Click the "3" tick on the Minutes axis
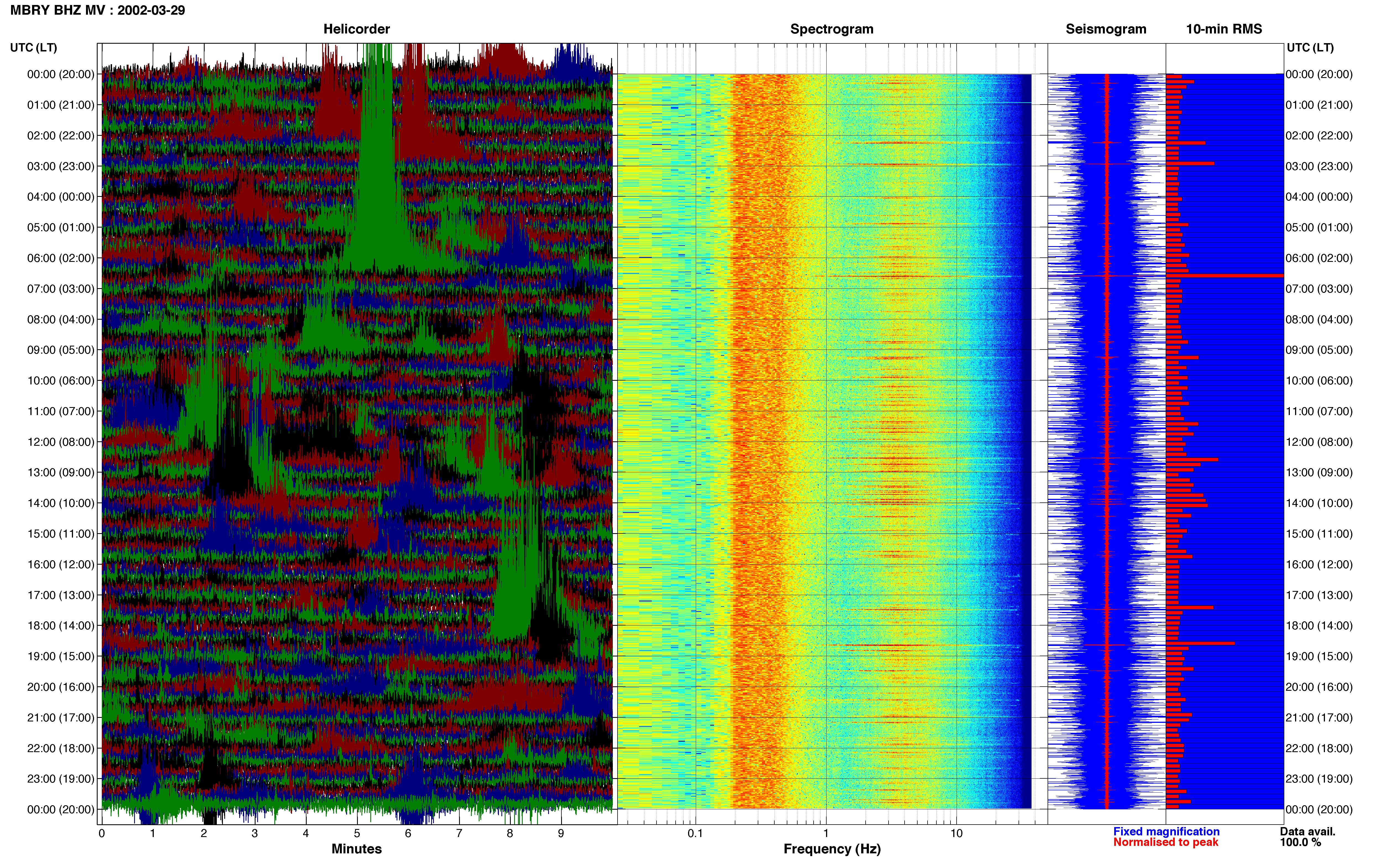This screenshot has width=1388, height=868. pos(255,833)
